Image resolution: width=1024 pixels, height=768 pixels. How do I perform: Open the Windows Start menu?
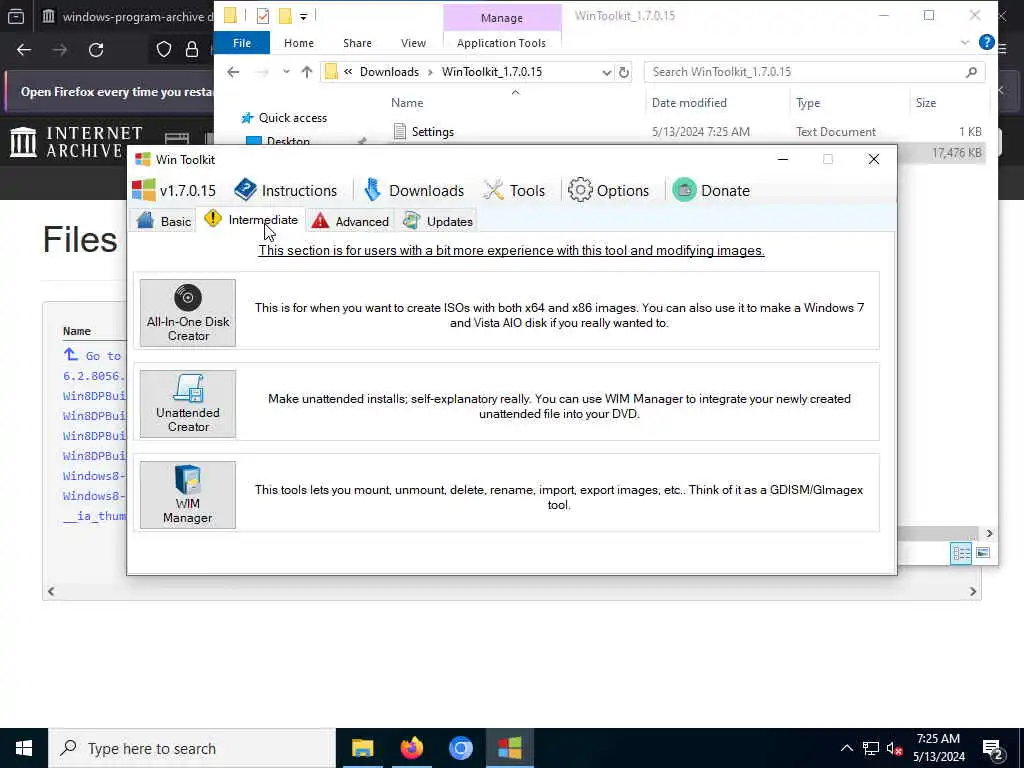tap(24, 748)
